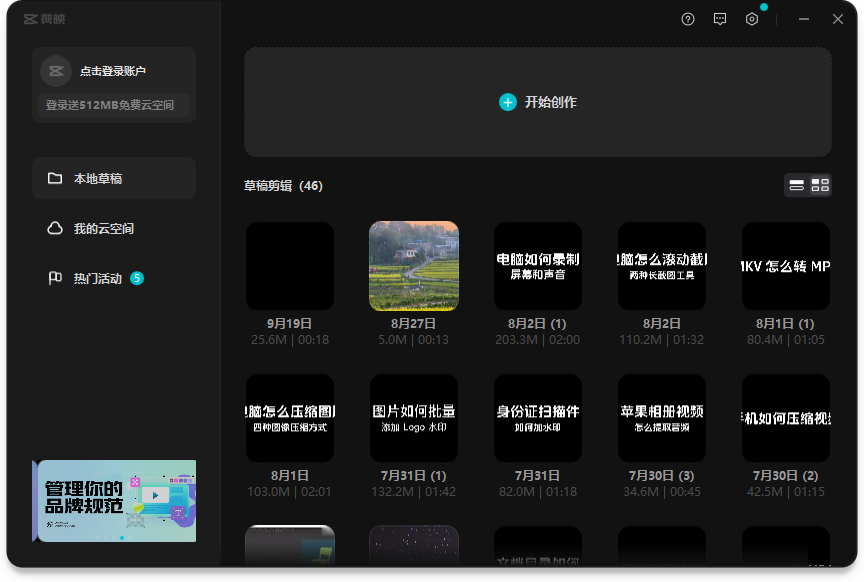The image size is (864, 582).
Task: Open the help question-mark icon
Action: coord(688,19)
